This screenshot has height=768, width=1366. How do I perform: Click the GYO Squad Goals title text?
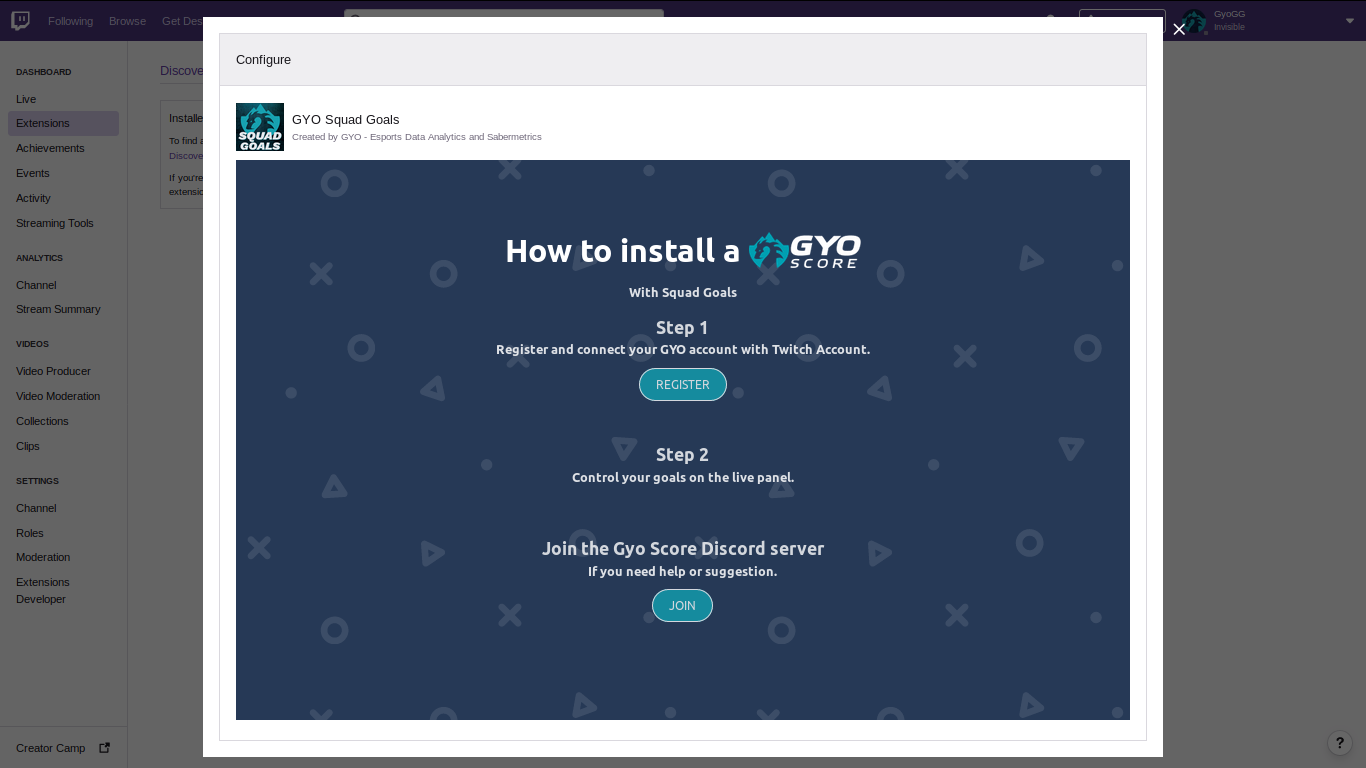pos(346,119)
